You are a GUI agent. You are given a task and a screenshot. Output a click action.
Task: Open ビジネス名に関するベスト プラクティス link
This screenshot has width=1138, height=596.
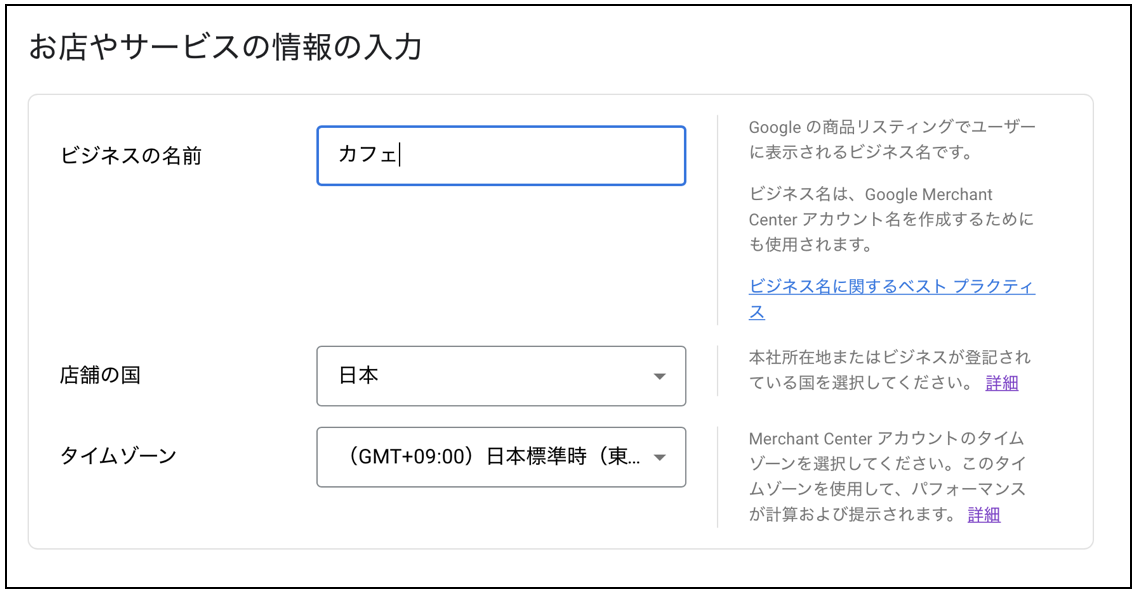tap(891, 287)
